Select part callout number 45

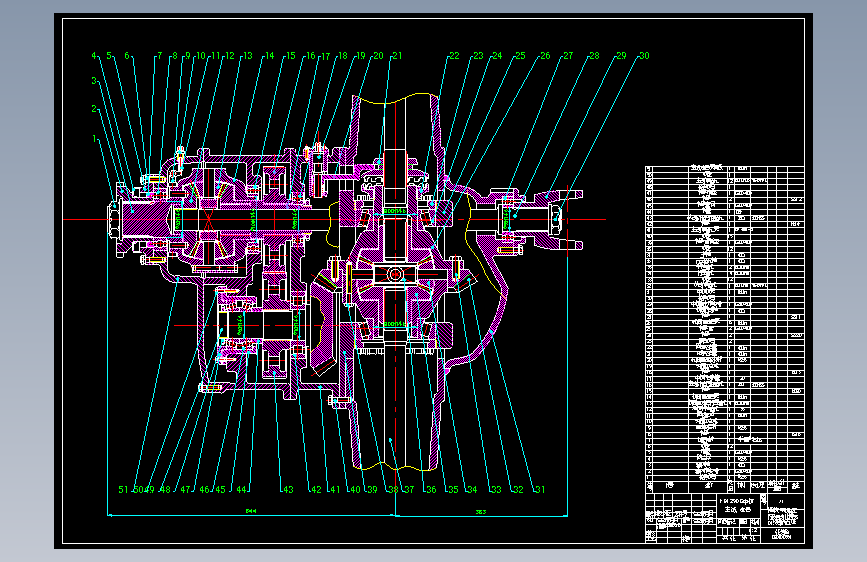pos(220,490)
